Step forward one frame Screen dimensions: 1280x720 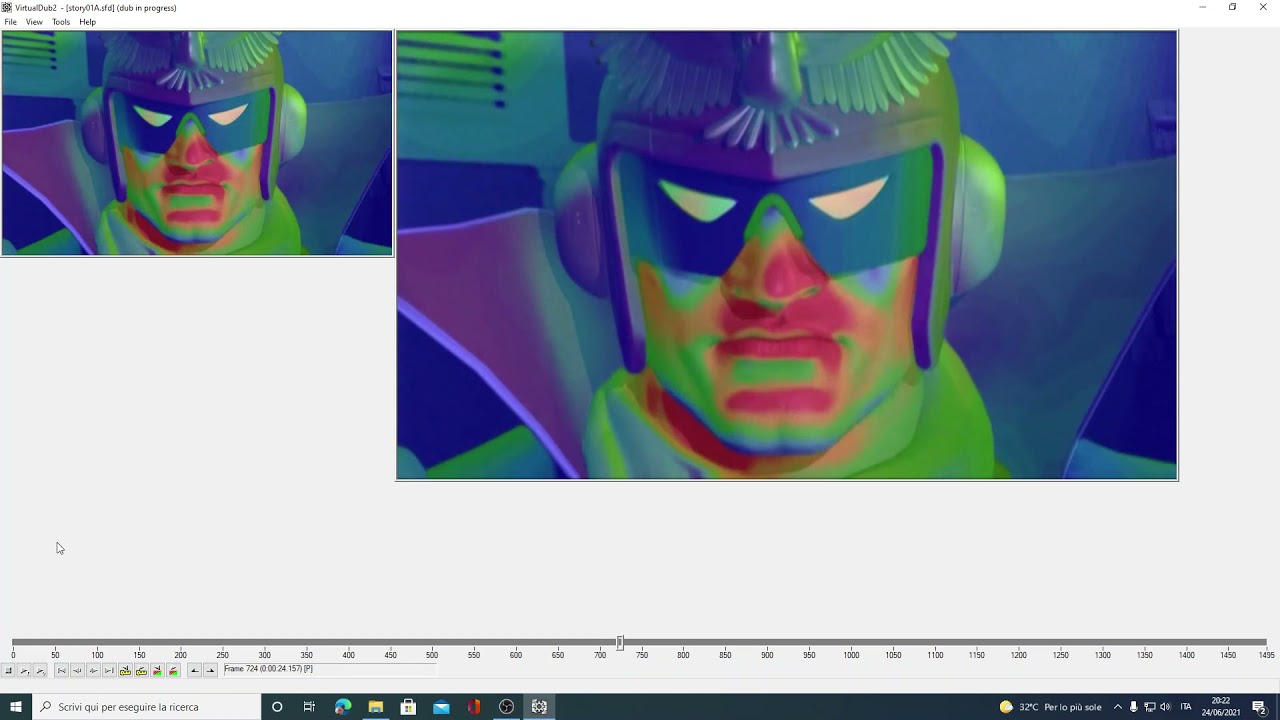pos(93,670)
